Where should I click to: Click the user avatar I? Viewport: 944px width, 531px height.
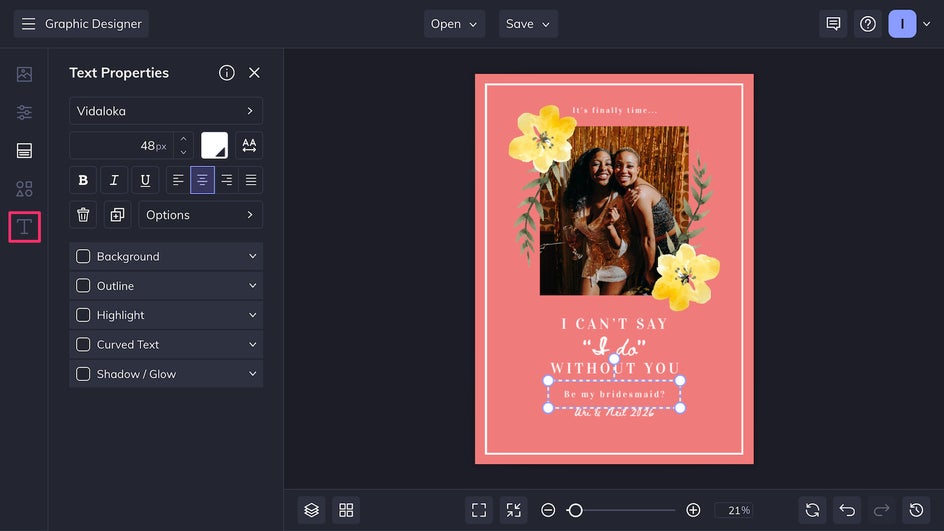[x=902, y=24]
